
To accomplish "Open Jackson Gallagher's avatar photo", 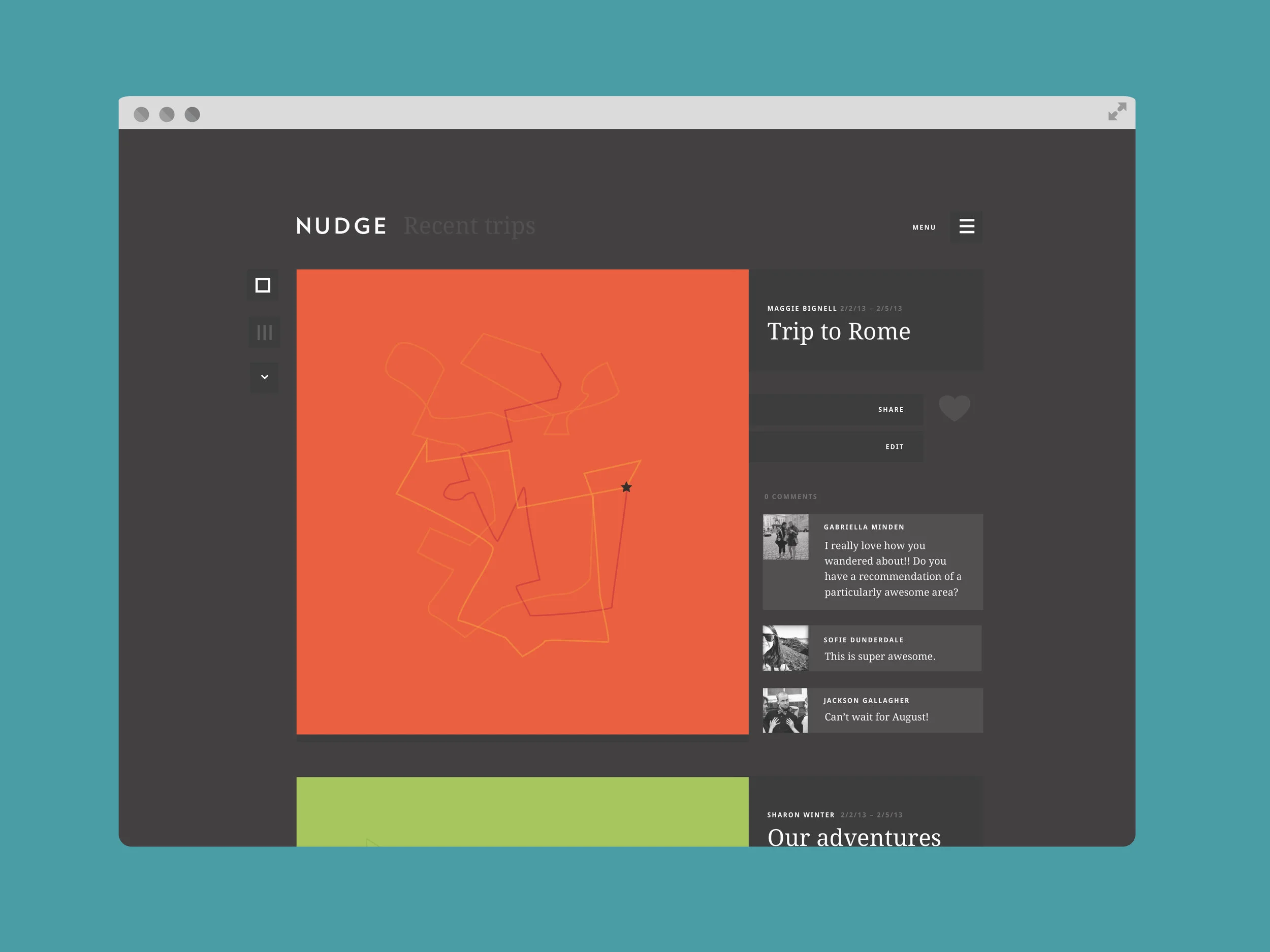I will coord(785,710).
